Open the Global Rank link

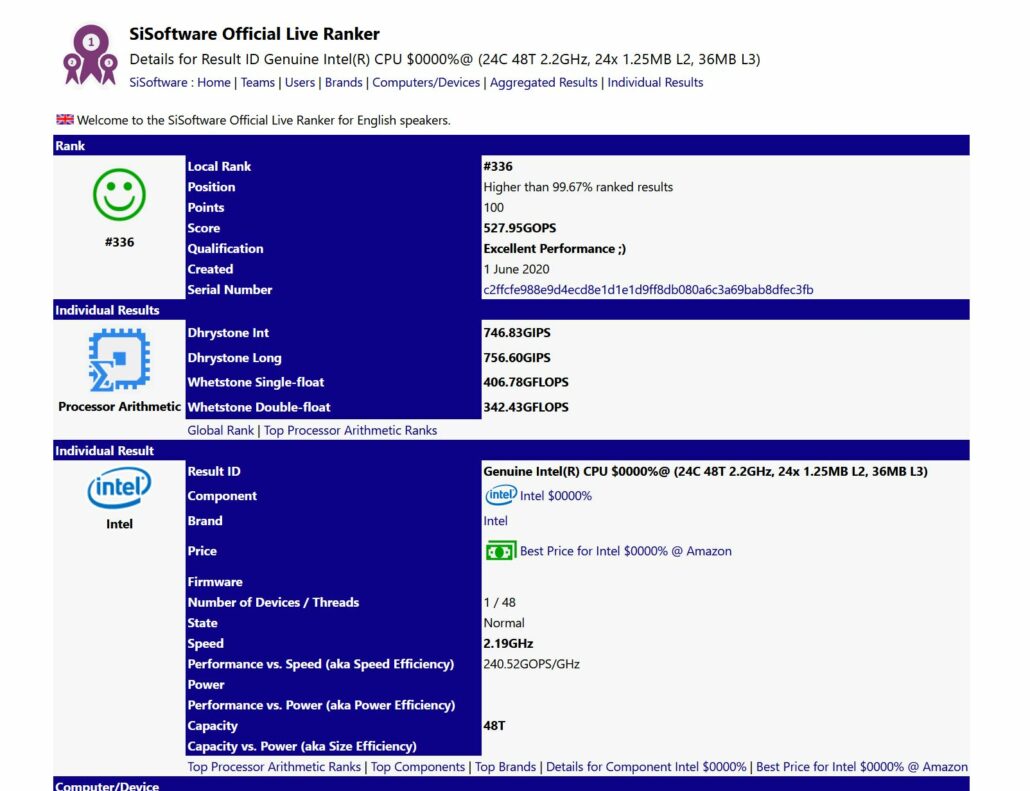pyautogui.click(x=220, y=430)
